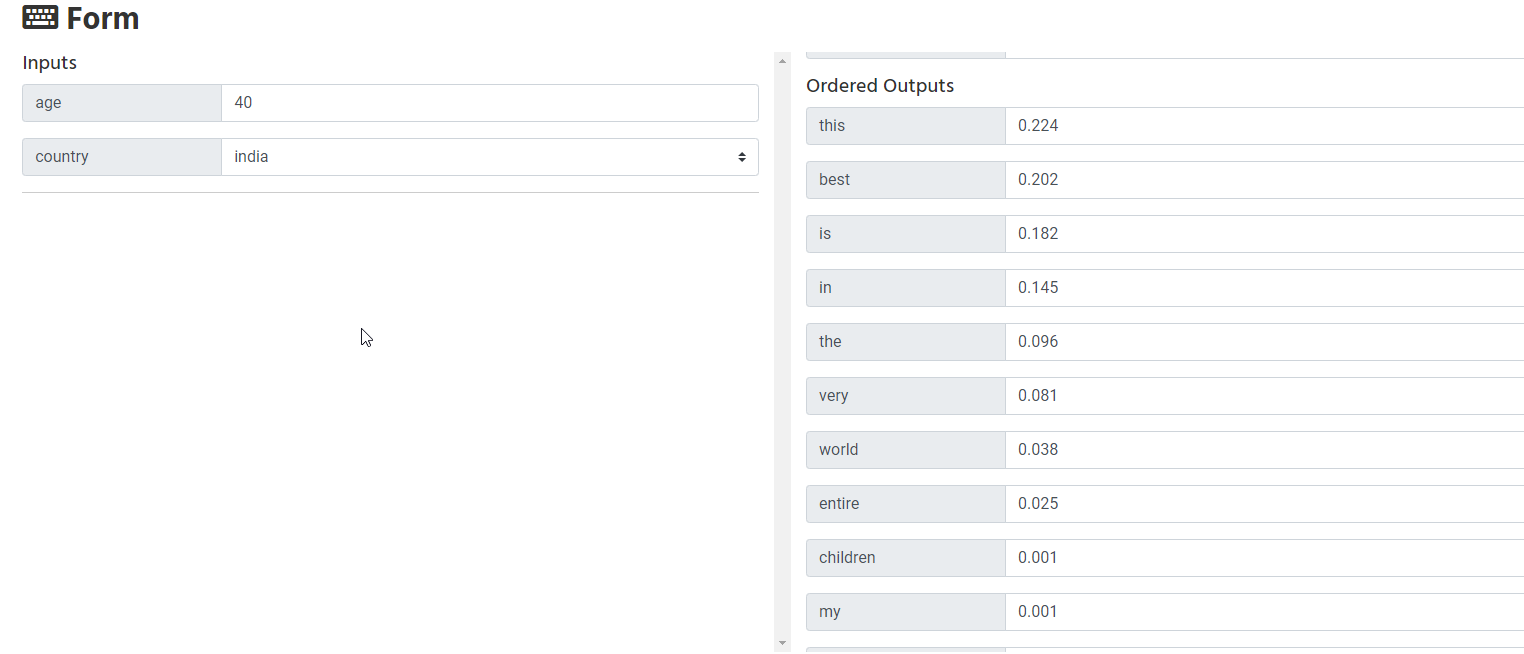The height and width of the screenshot is (654, 1524).
Task: Click the Ordered Outputs section heading
Action: [x=880, y=85]
